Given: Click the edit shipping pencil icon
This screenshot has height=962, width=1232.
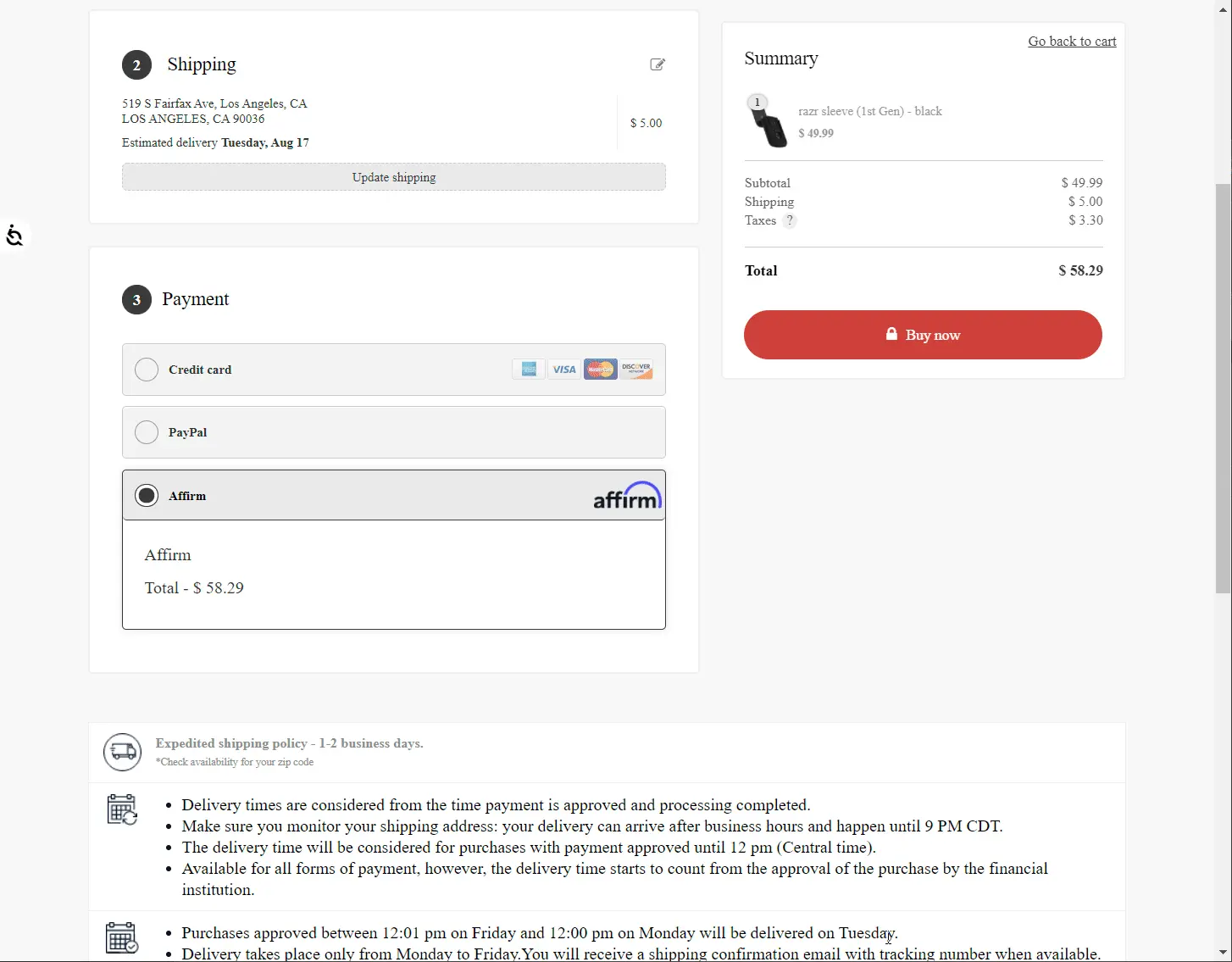Looking at the screenshot, I should 658,64.
